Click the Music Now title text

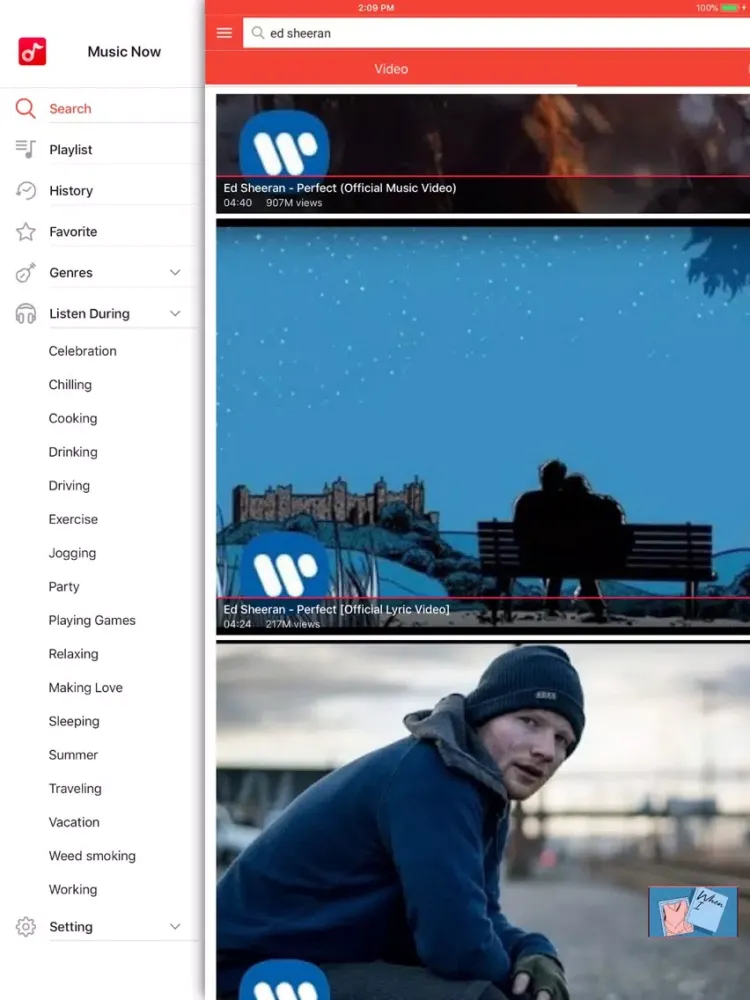click(124, 52)
